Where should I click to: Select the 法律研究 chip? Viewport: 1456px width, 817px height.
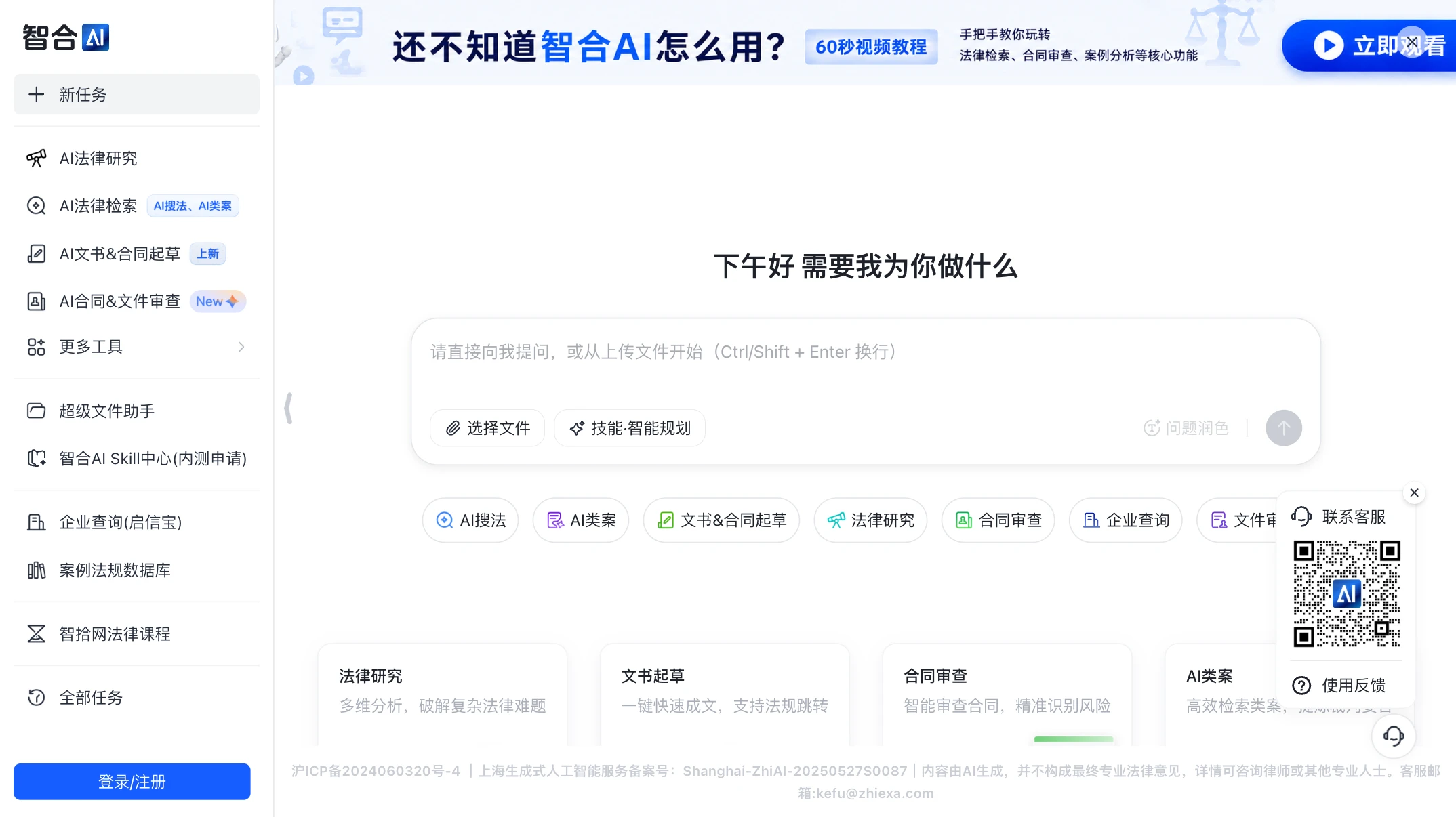(x=870, y=520)
